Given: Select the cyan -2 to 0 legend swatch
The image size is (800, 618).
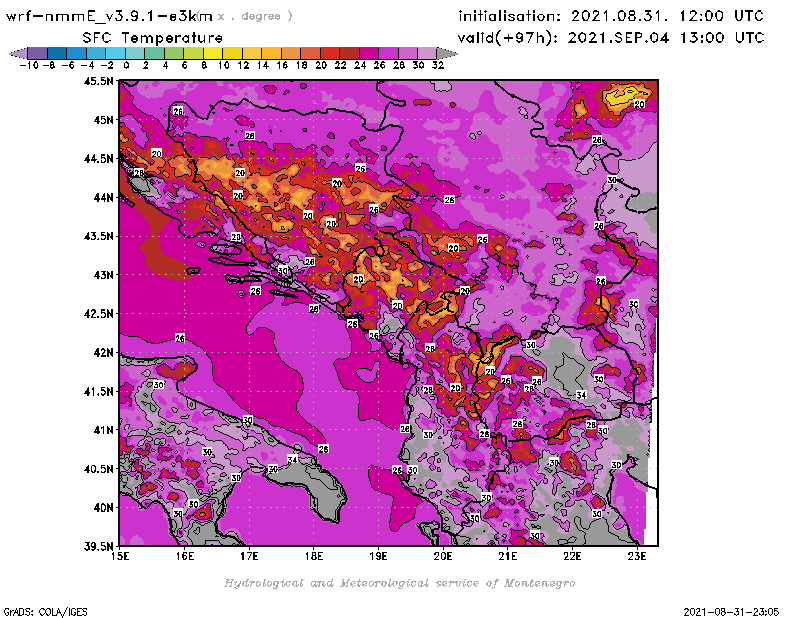Looking at the screenshot, I should click(115, 53).
